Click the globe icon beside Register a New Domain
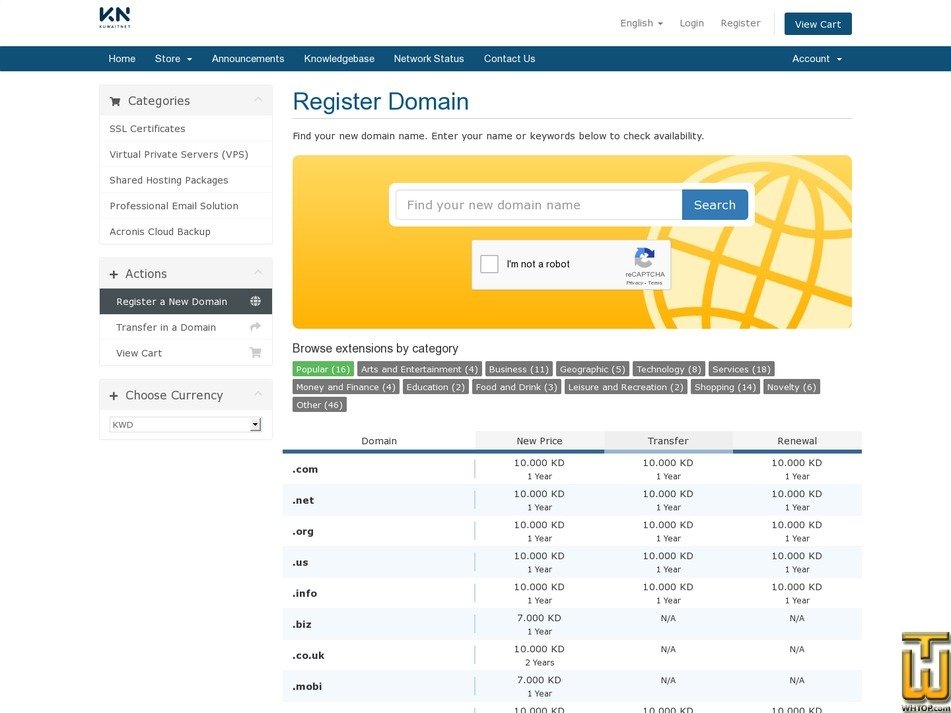The height and width of the screenshot is (713, 951). (255, 300)
